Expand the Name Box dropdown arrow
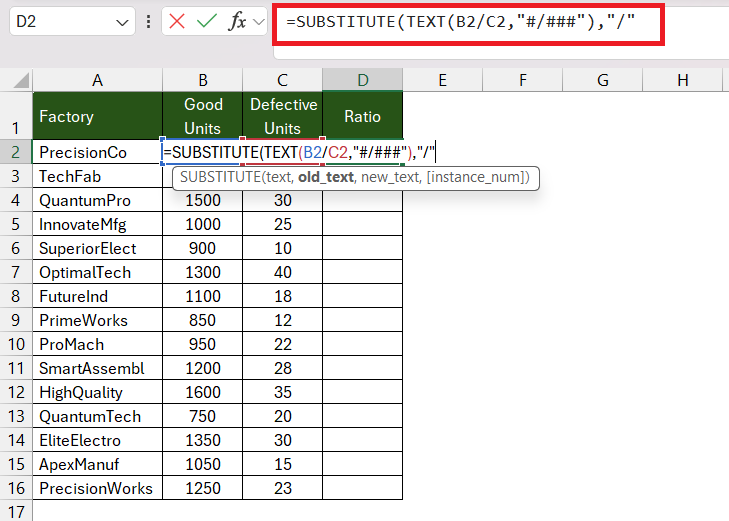Image resolution: width=729 pixels, height=521 pixels. (122, 22)
